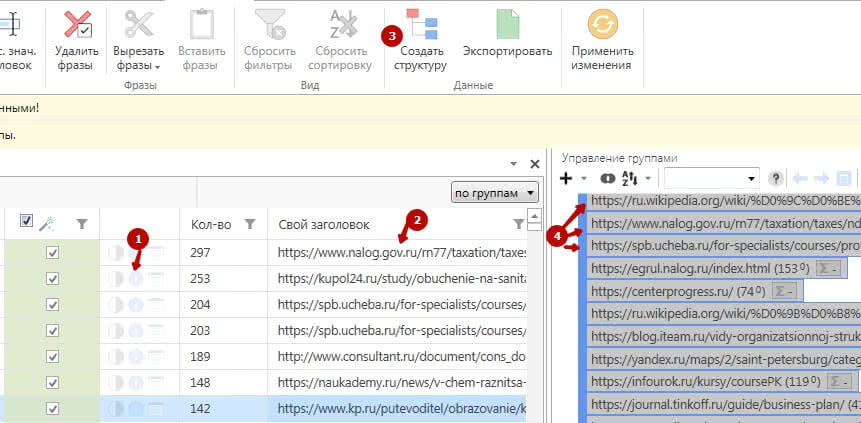Click the sigma button next to infourok.ru group
This screenshot has height=423, width=861.
[840, 381]
